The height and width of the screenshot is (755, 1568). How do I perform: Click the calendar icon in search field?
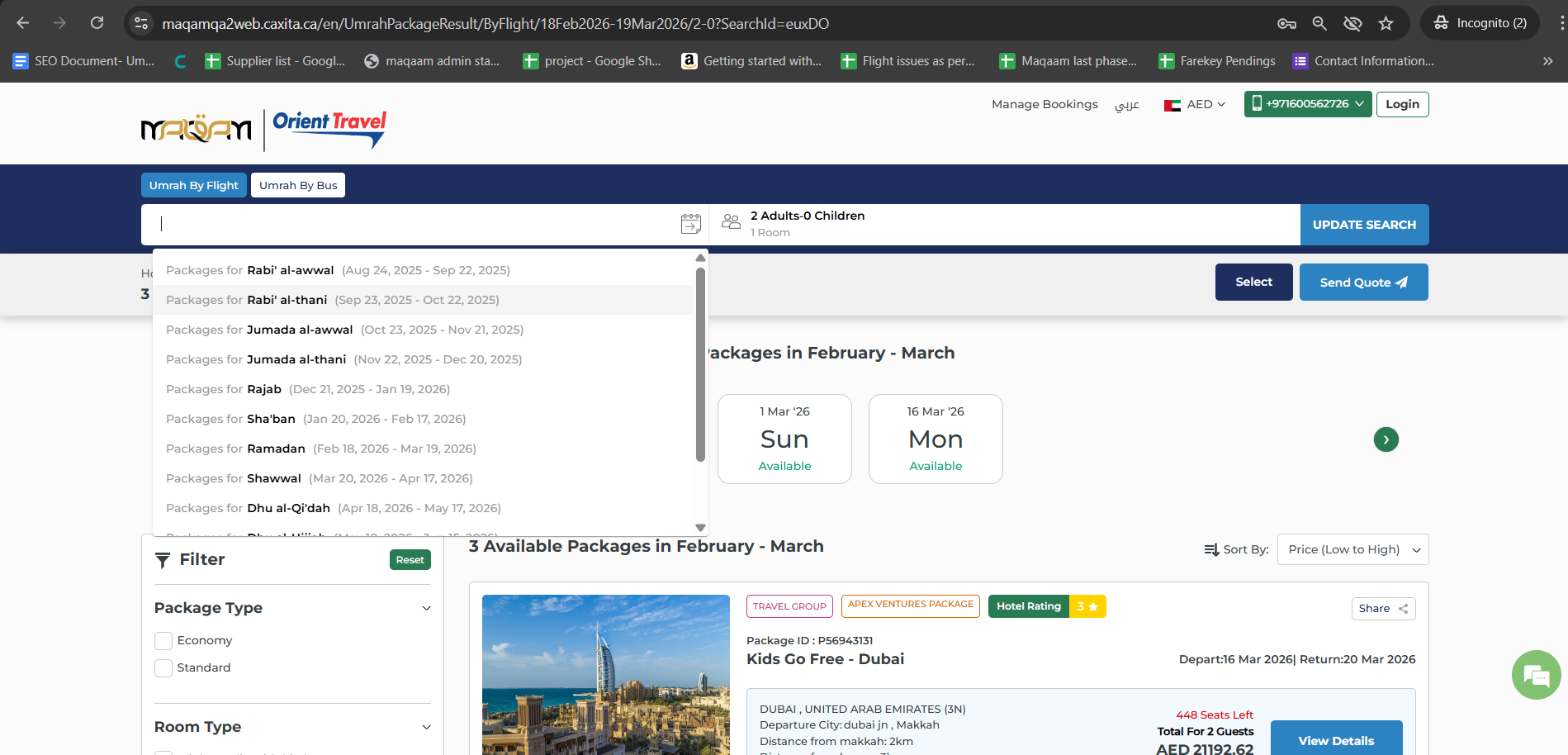[x=690, y=224]
